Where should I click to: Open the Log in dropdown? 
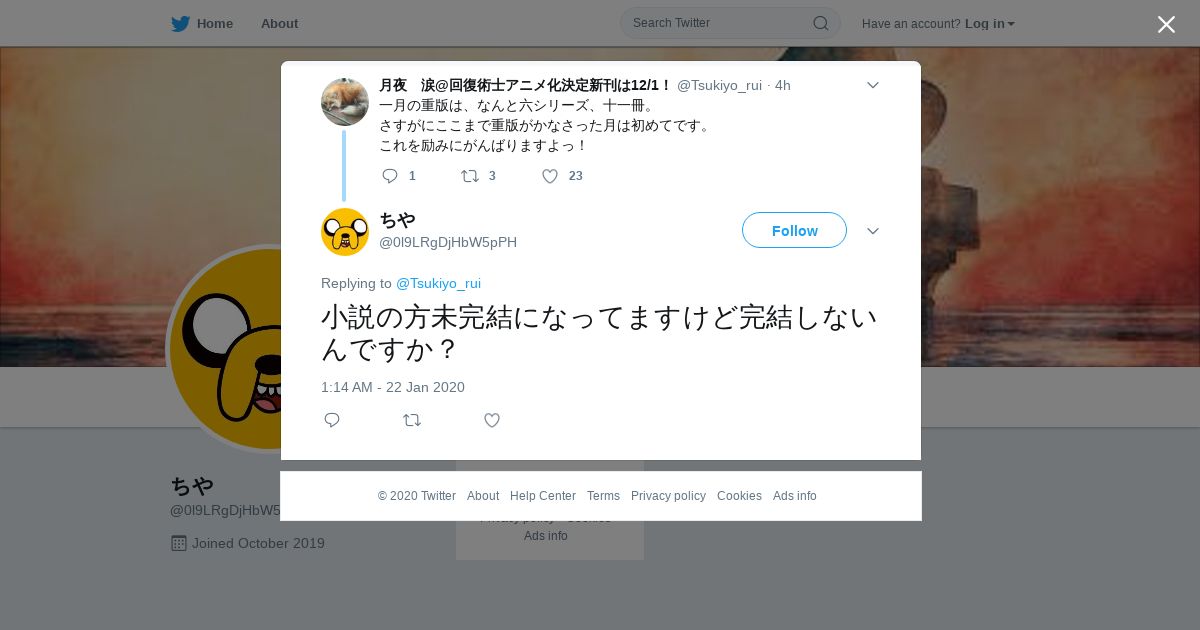point(990,23)
